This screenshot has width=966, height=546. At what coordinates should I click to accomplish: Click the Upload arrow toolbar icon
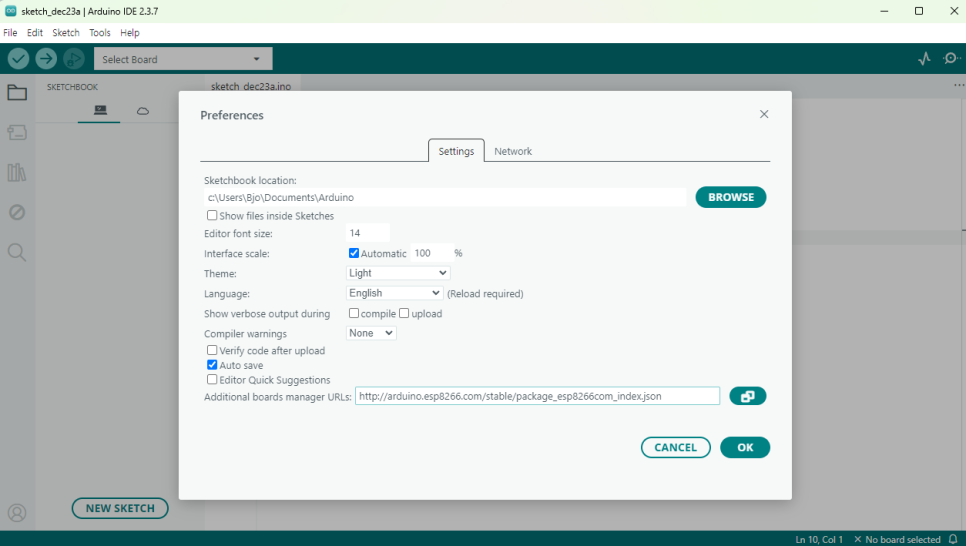46,59
